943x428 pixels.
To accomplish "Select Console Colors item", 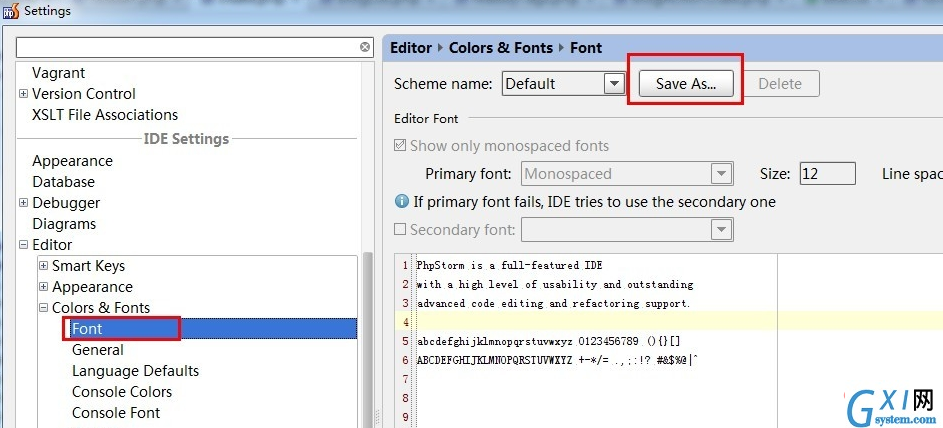I will click(x=121, y=392).
